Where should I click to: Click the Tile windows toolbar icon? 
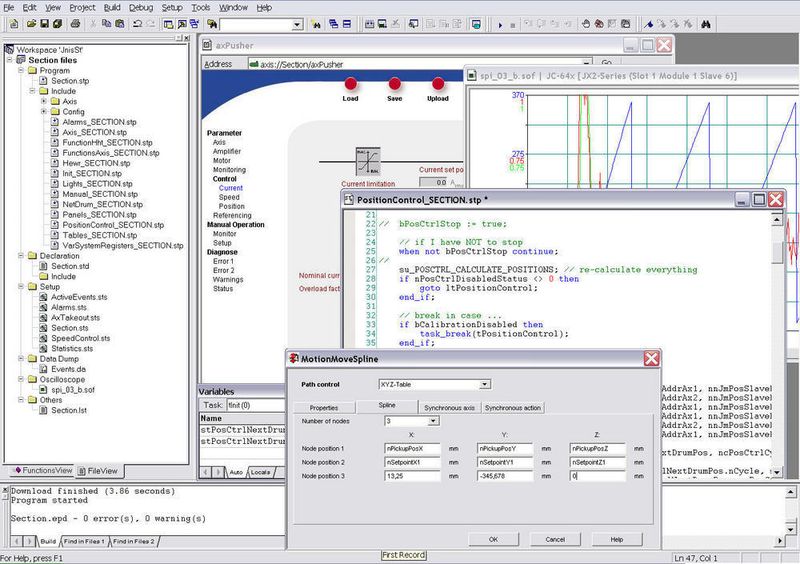click(347, 24)
